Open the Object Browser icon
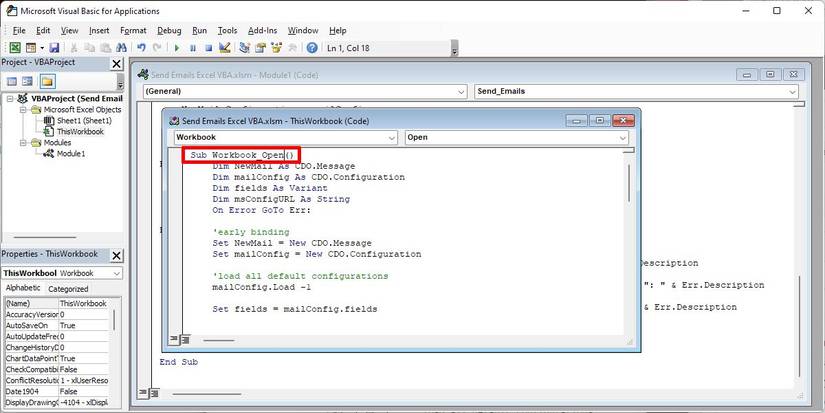The width and height of the screenshot is (825, 413). pyautogui.click(x=276, y=48)
